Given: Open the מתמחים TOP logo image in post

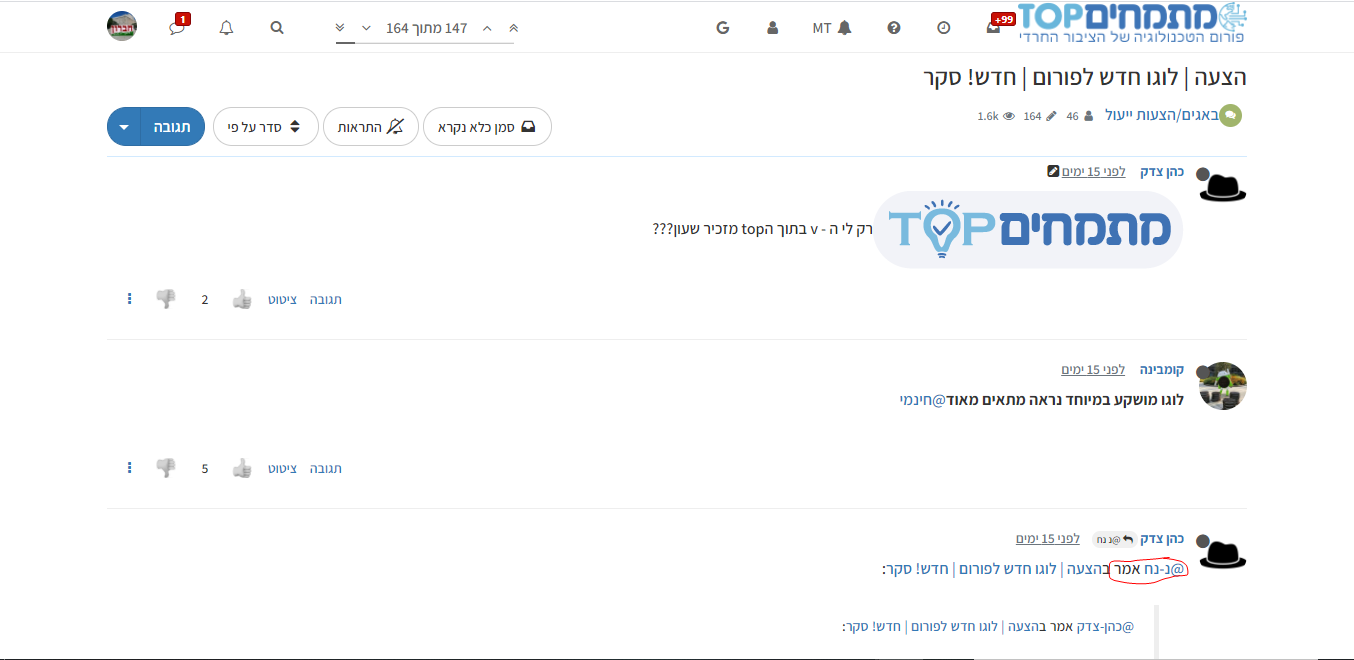Looking at the screenshot, I should tap(1028, 229).
